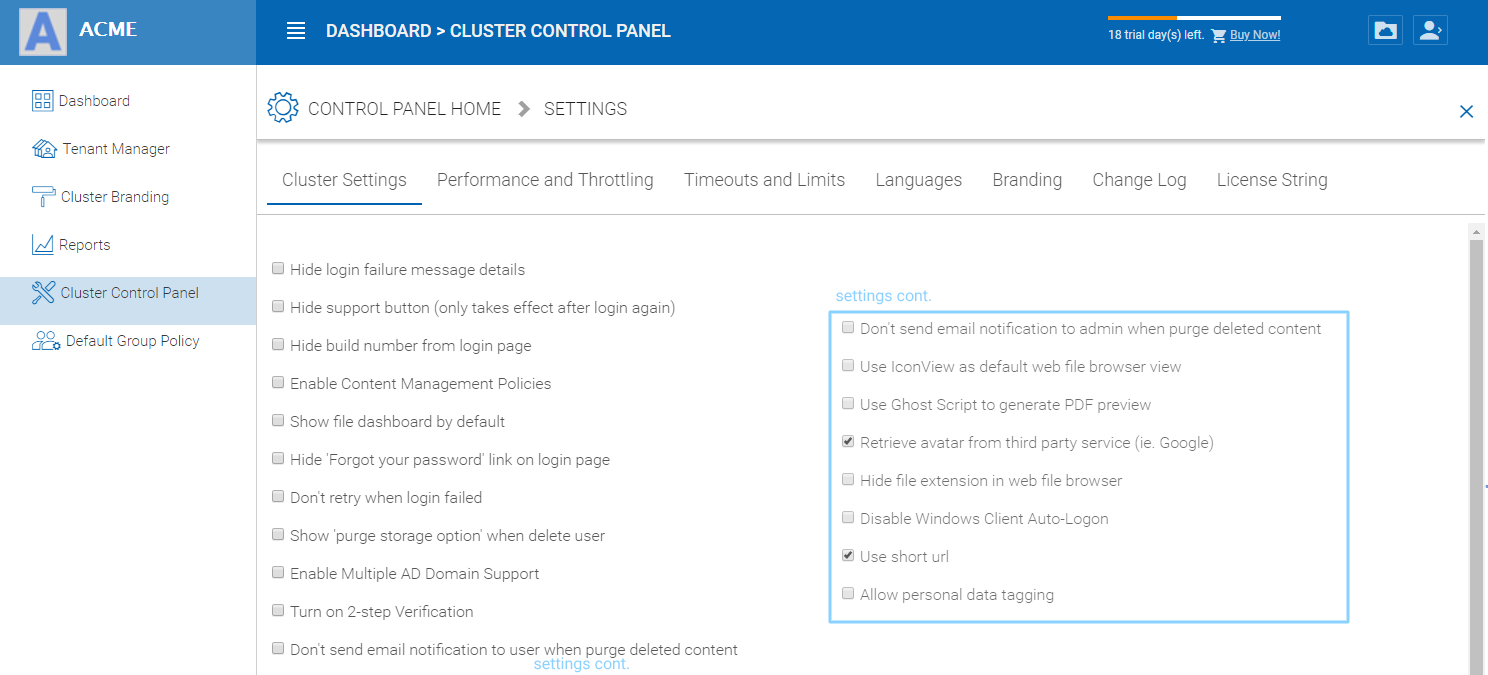
Task: Switch to Performance and Throttling tab
Action: point(545,180)
